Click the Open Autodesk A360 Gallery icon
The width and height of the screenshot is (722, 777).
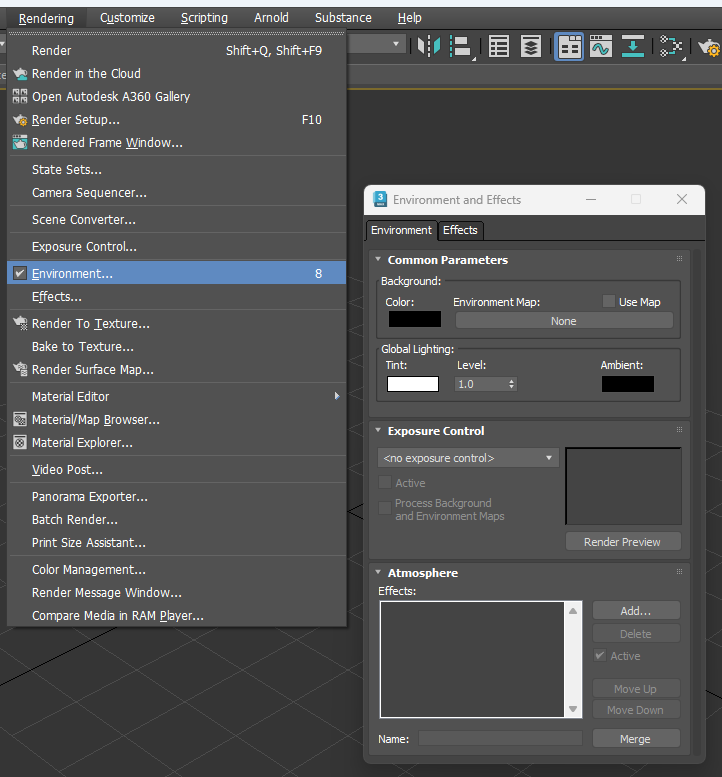[x=20, y=97]
